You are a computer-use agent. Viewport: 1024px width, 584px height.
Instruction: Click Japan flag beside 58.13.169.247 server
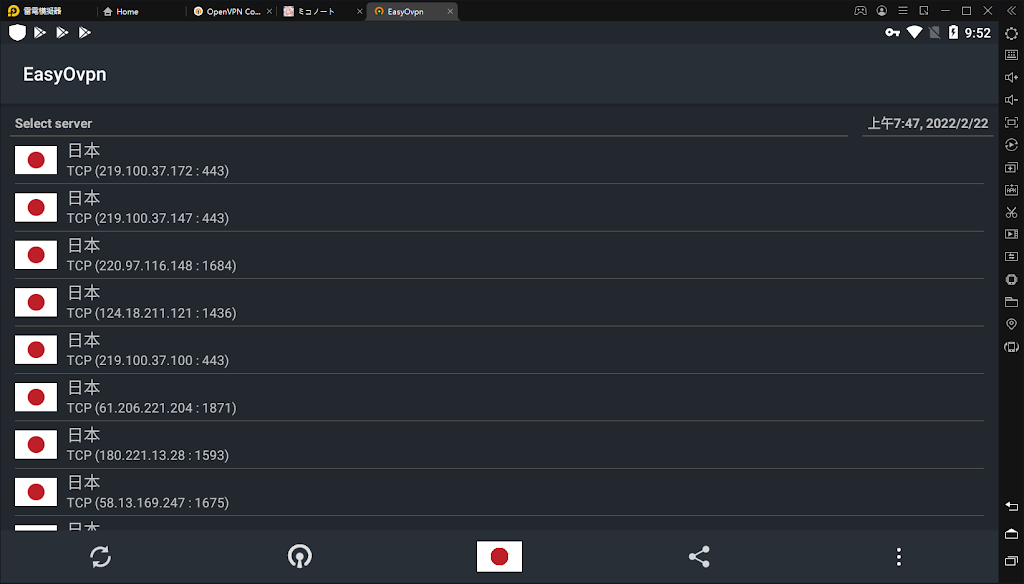pyautogui.click(x=36, y=492)
